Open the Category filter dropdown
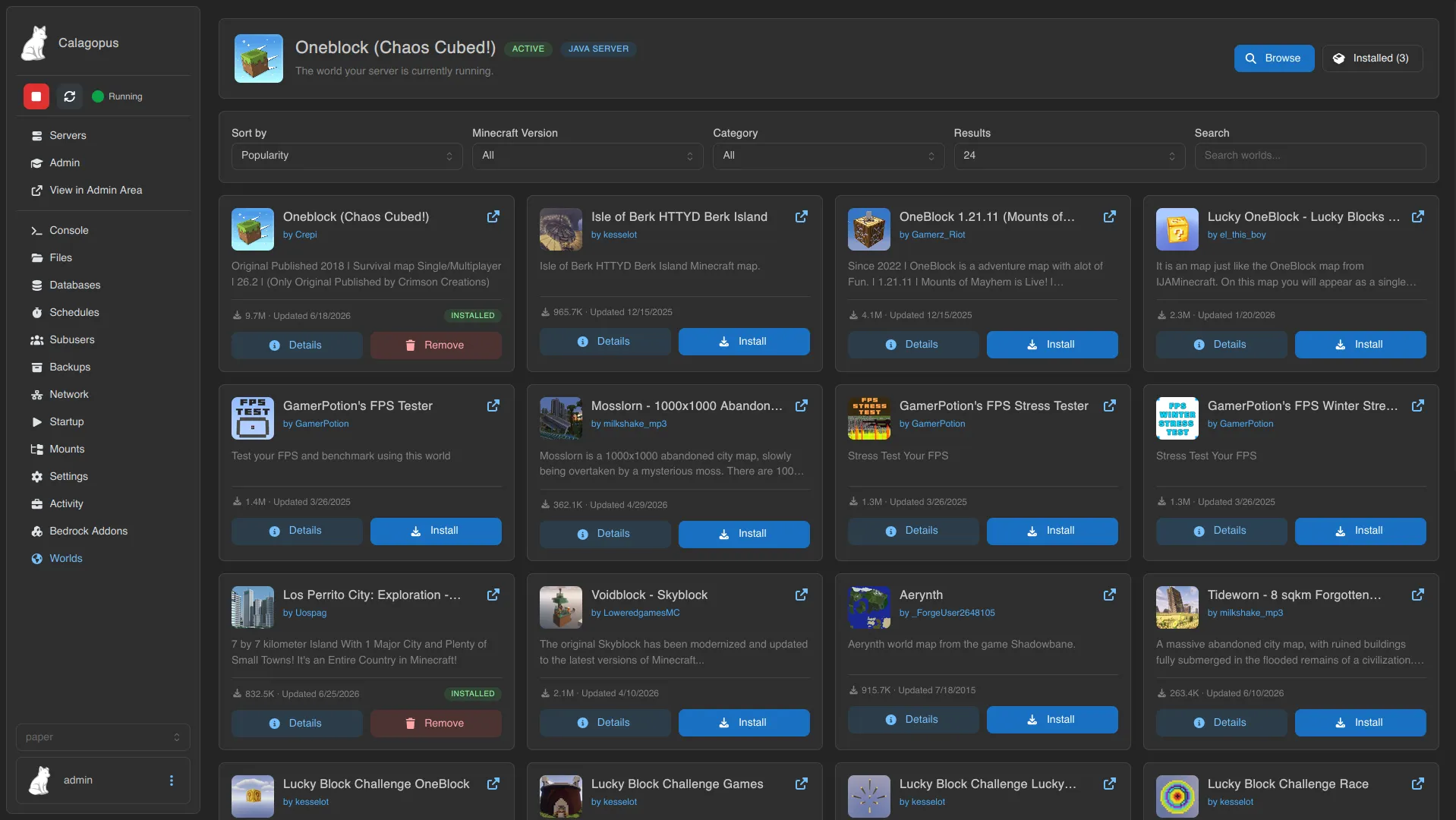This screenshot has width=1456, height=820. [x=828, y=156]
